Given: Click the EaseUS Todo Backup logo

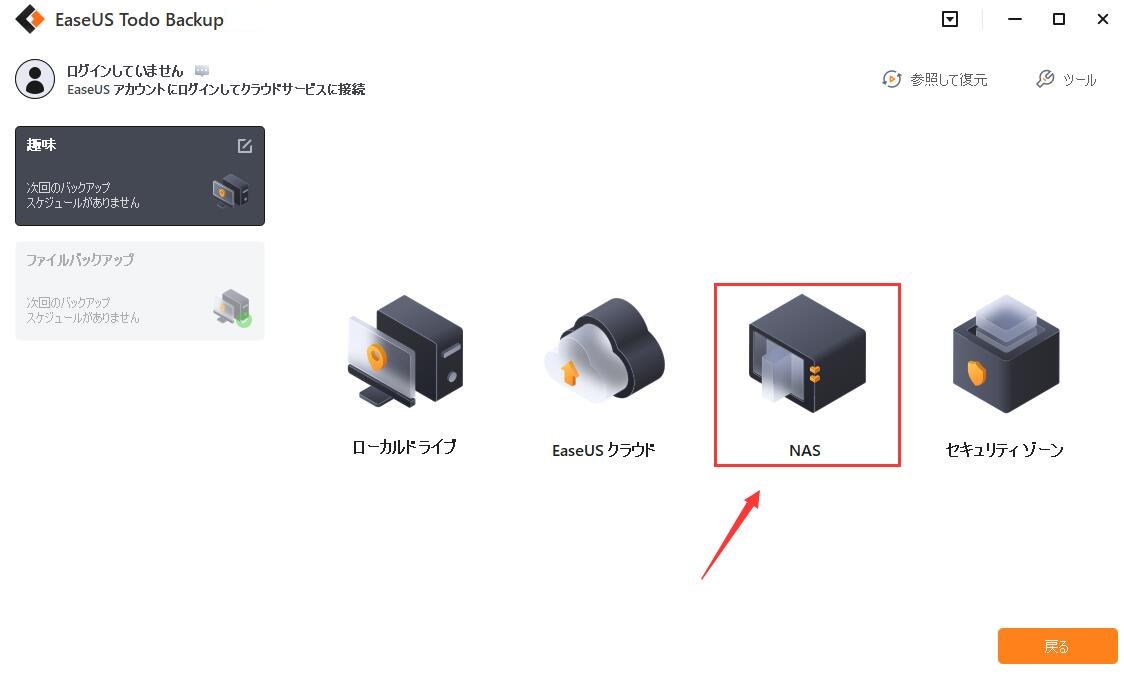Looking at the screenshot, I should click(29, 19).
